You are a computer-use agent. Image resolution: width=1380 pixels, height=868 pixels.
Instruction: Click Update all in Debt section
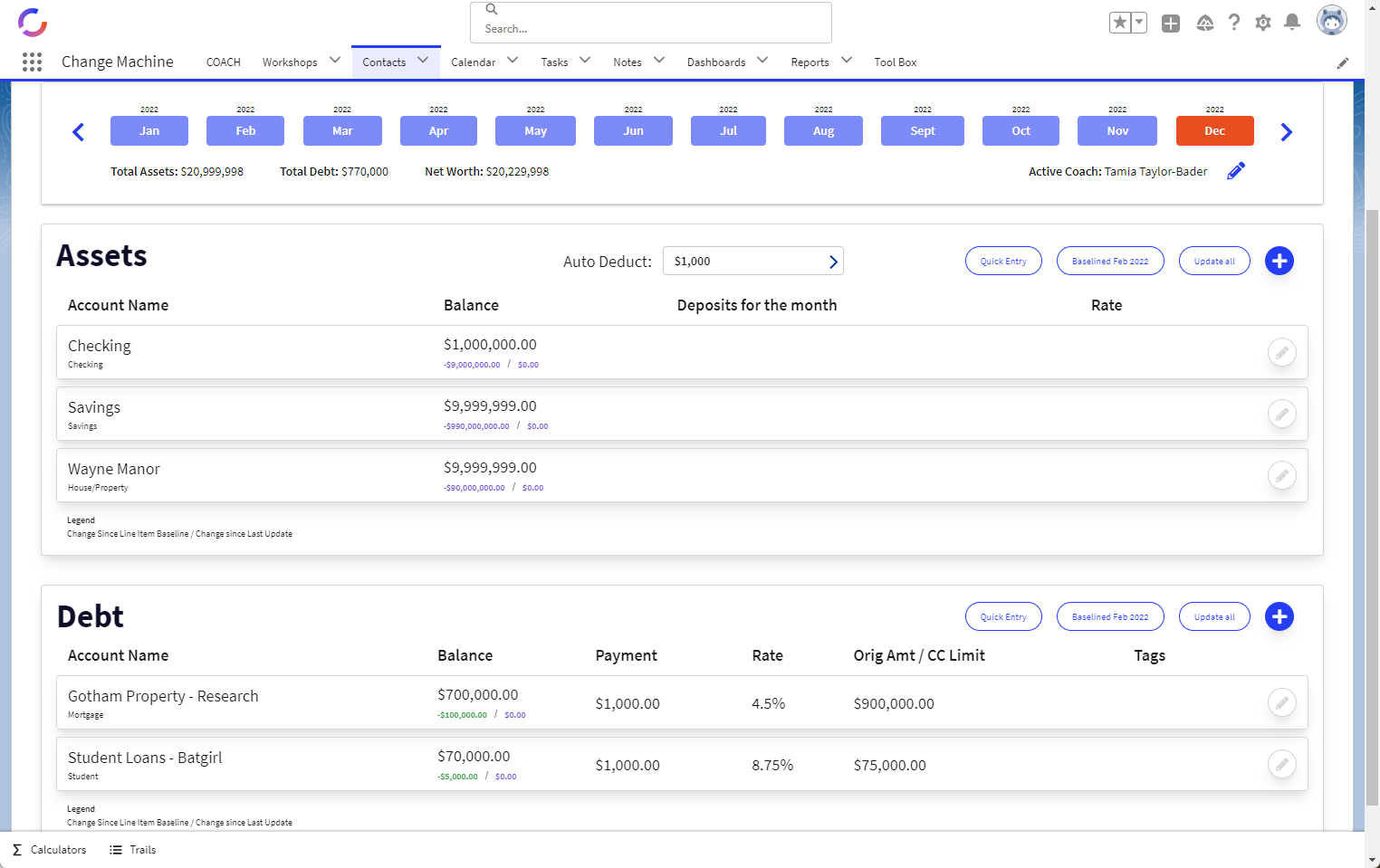pyautogui.click(x=1214, y=616)
